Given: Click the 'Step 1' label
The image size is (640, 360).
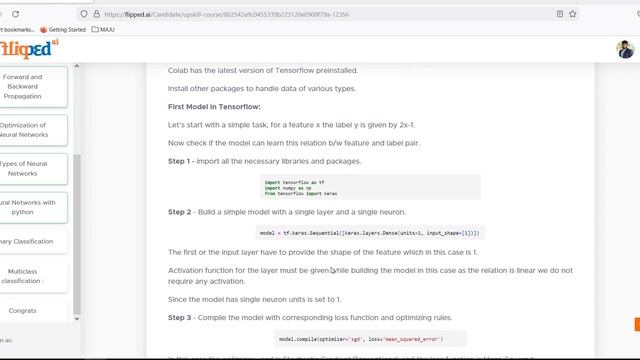Looking at the screenshot, I should click(179, 161).
